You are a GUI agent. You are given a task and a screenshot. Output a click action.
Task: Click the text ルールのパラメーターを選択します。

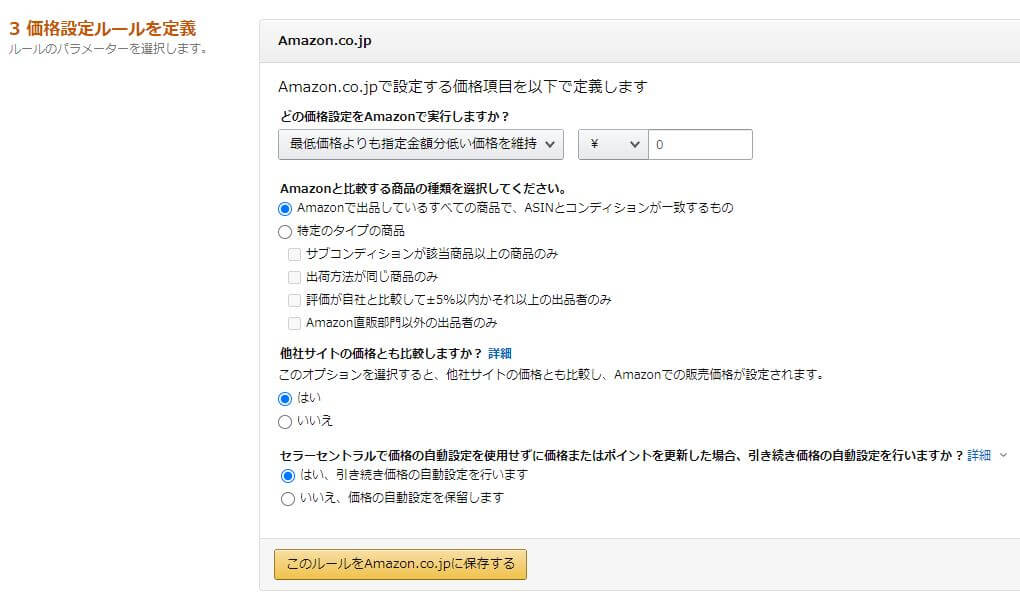[x=108, y=49]
